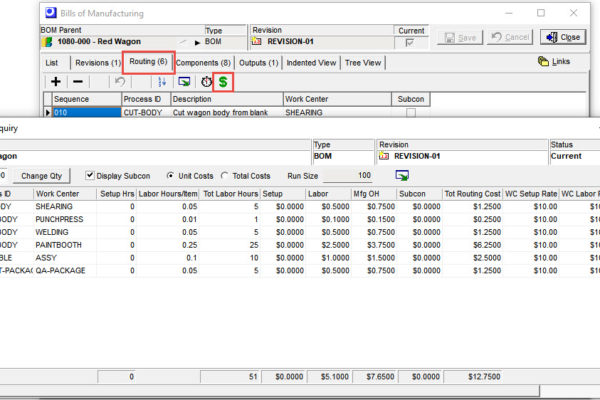The height and width of the screenshot is (400, 600).
Task: Click the Process ID column header
Action: 146,99
